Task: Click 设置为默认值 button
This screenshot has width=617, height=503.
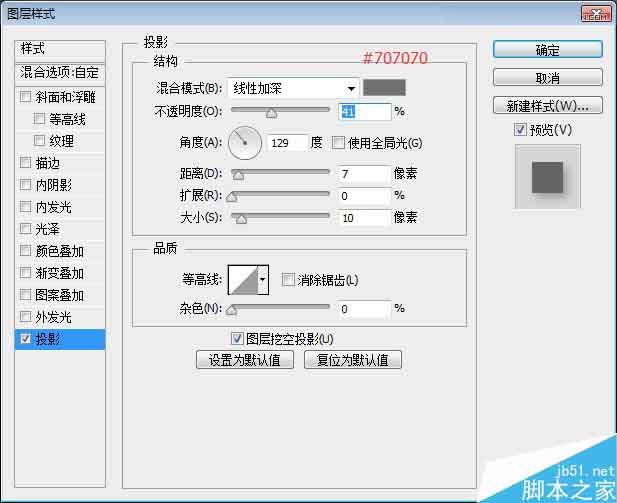Action: click(245, 360)
